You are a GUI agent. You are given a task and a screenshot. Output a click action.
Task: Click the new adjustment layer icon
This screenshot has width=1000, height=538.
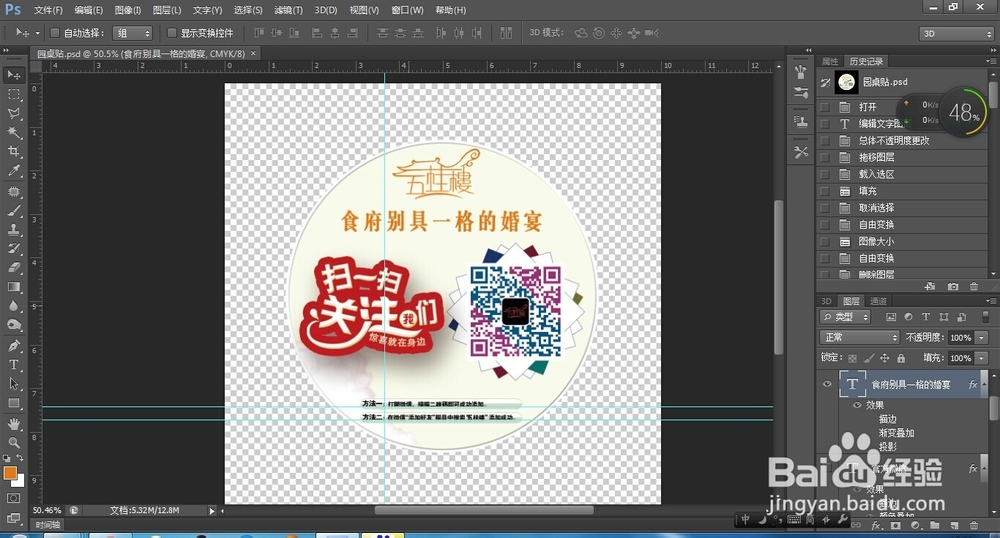(x=916, y=525)
